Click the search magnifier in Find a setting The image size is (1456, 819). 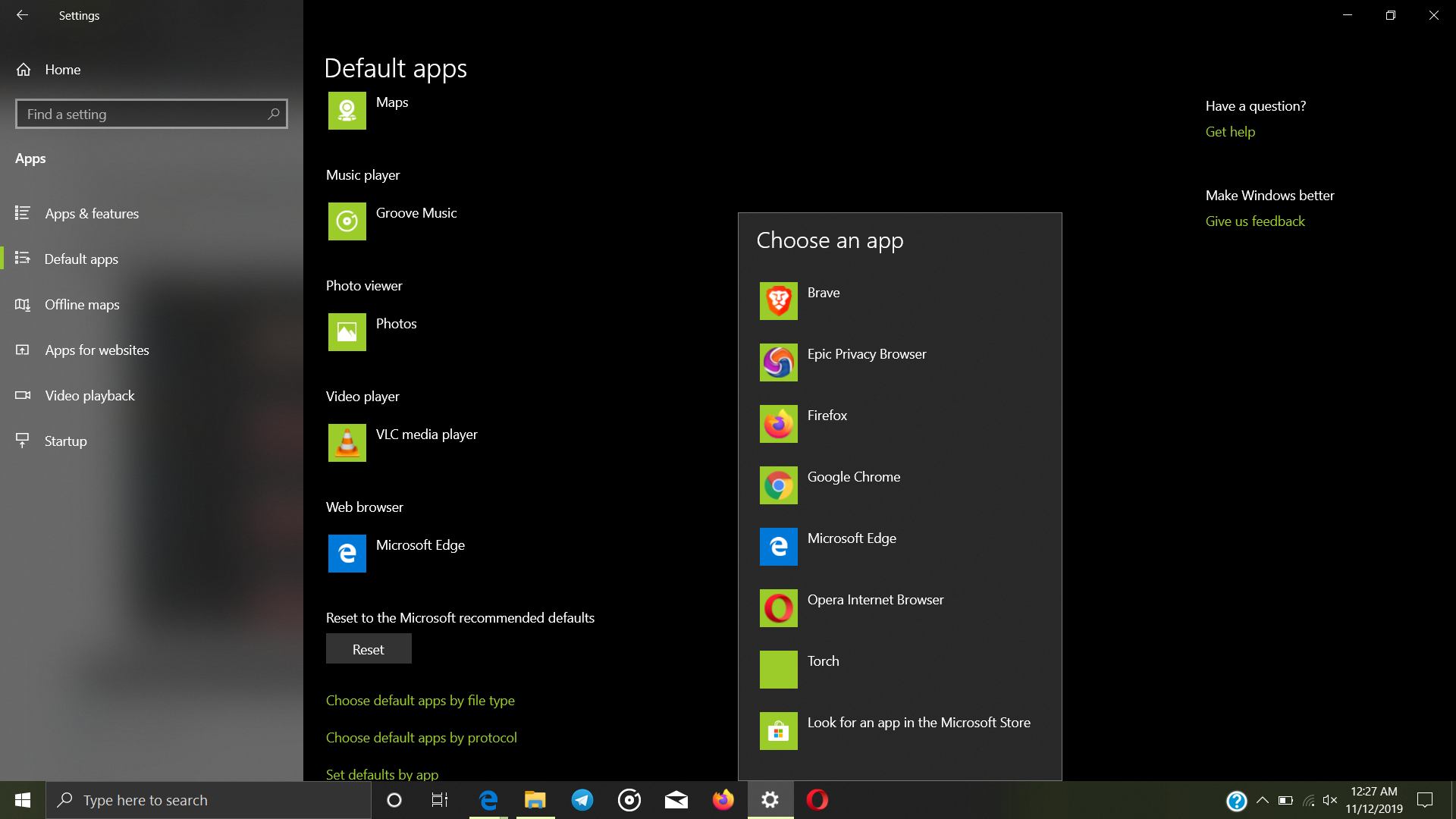[274, 114]
